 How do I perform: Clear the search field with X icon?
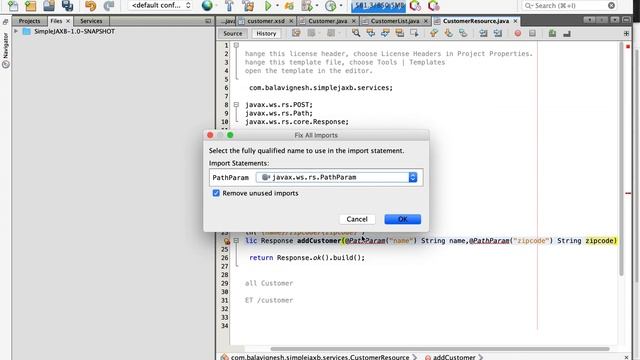tap(611, 6)
